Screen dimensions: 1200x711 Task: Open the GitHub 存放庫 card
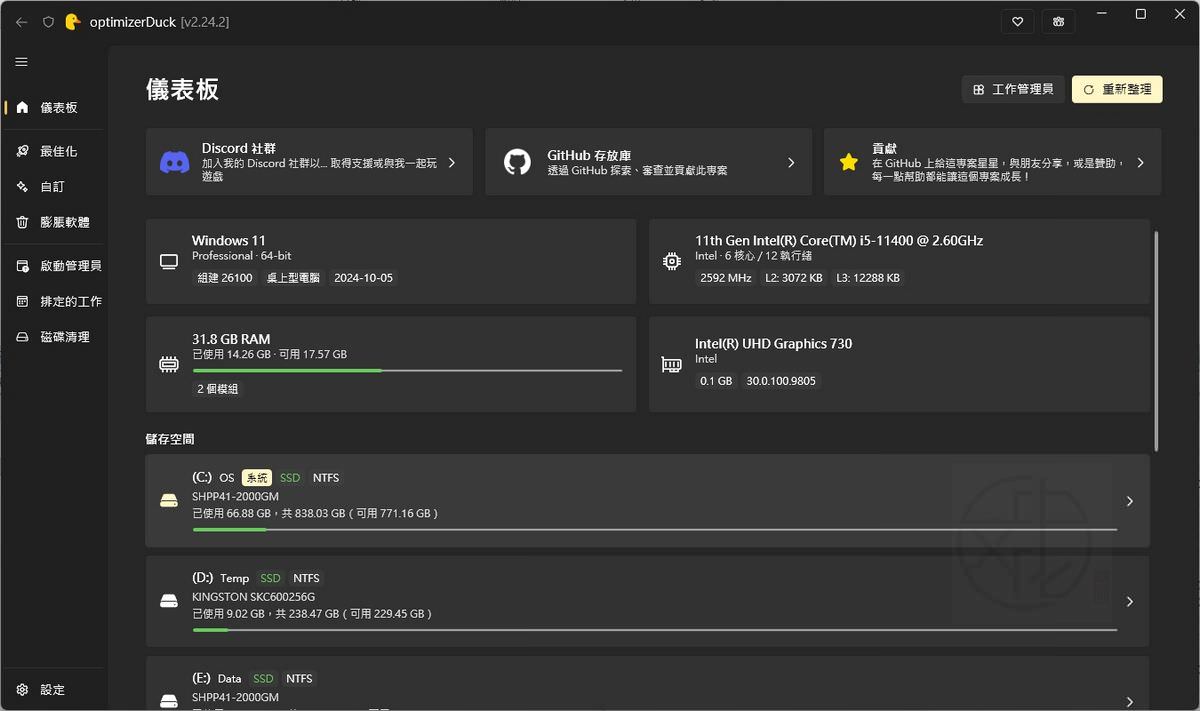pyautogui.click(x=648, y=162)
